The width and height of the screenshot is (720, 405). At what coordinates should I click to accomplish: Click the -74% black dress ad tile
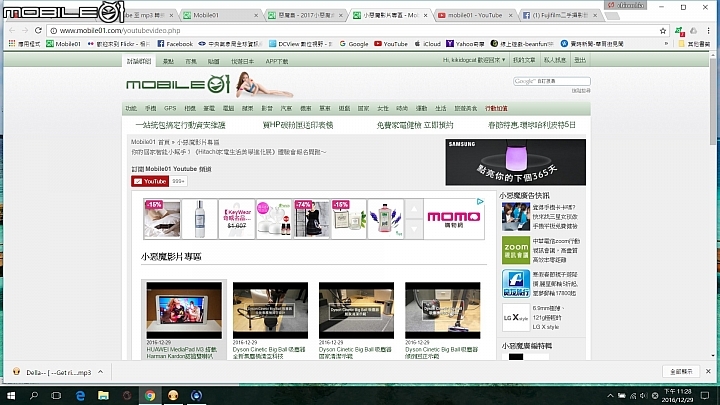tap(311, 219)
